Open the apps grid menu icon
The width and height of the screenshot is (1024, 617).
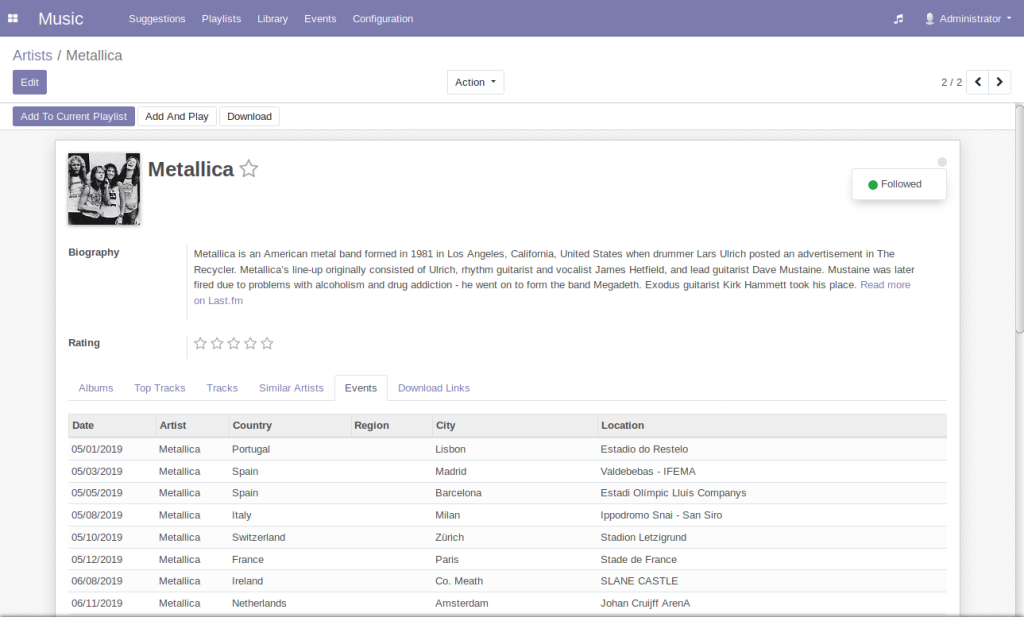click(13, 18)
